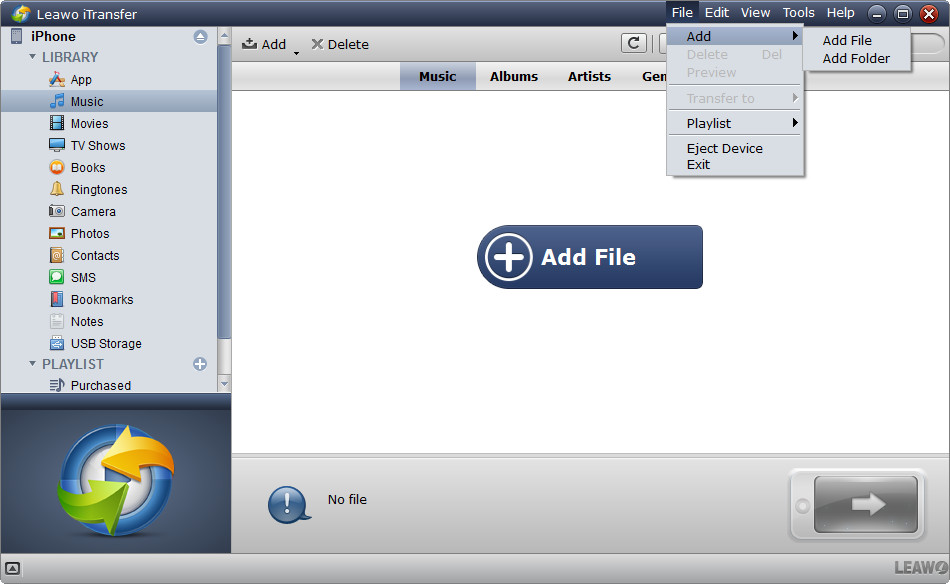The image size is (950, 584).
Task: Open the App library icon
Action: tap(57, 79)
